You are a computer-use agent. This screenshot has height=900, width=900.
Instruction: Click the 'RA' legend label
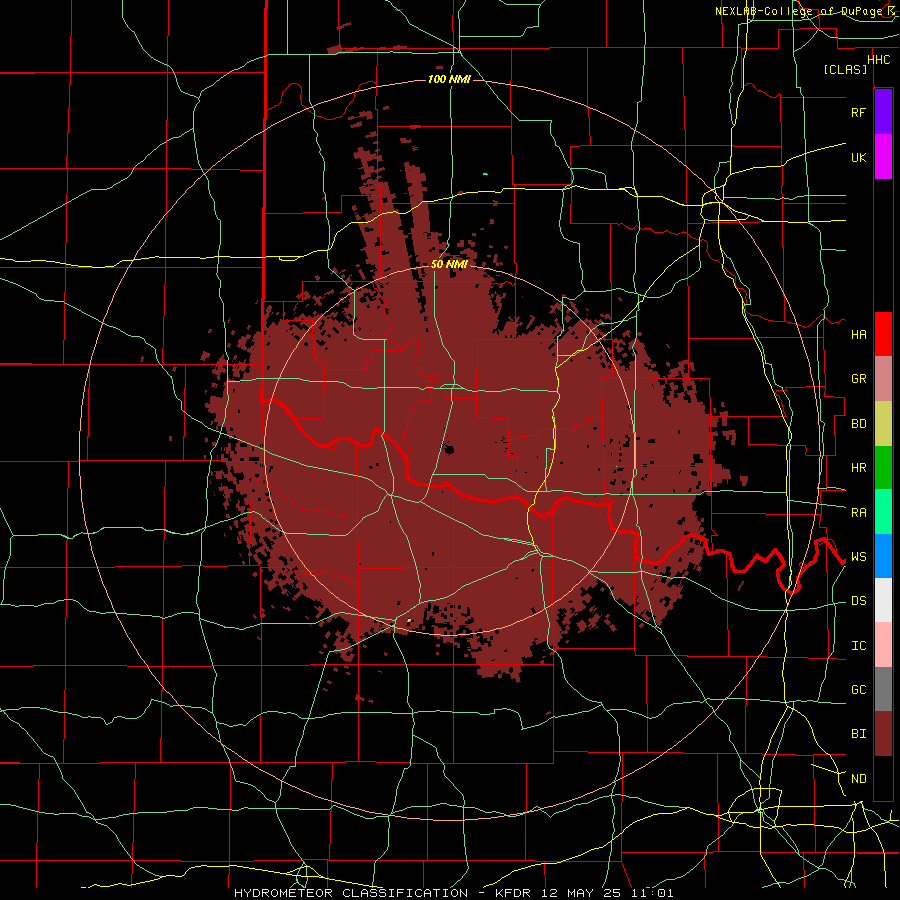tap(858, 512)
